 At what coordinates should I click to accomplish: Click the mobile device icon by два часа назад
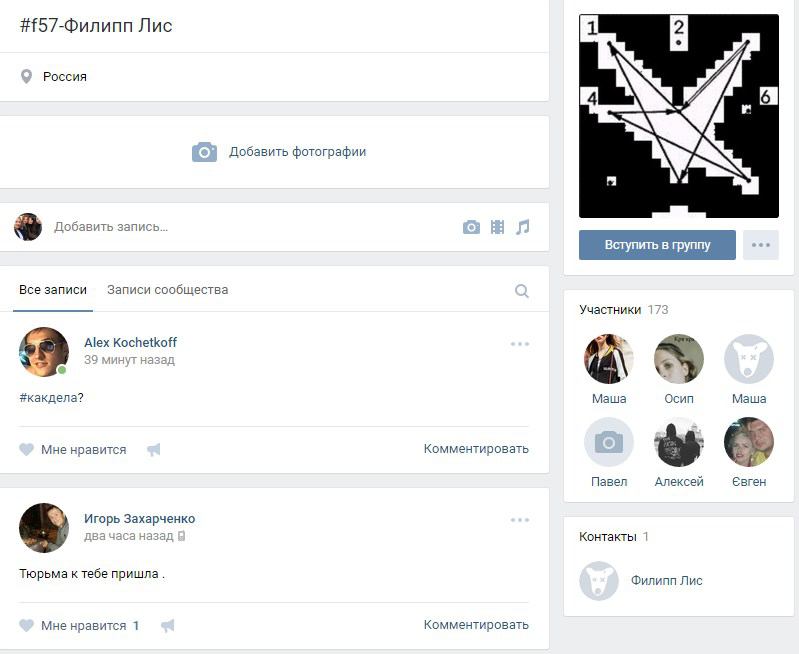pos(181,536)
